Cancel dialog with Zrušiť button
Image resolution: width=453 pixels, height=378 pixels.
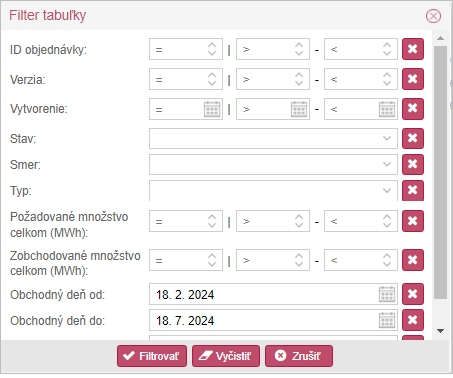pyautogui.click(x=299, y=356)
